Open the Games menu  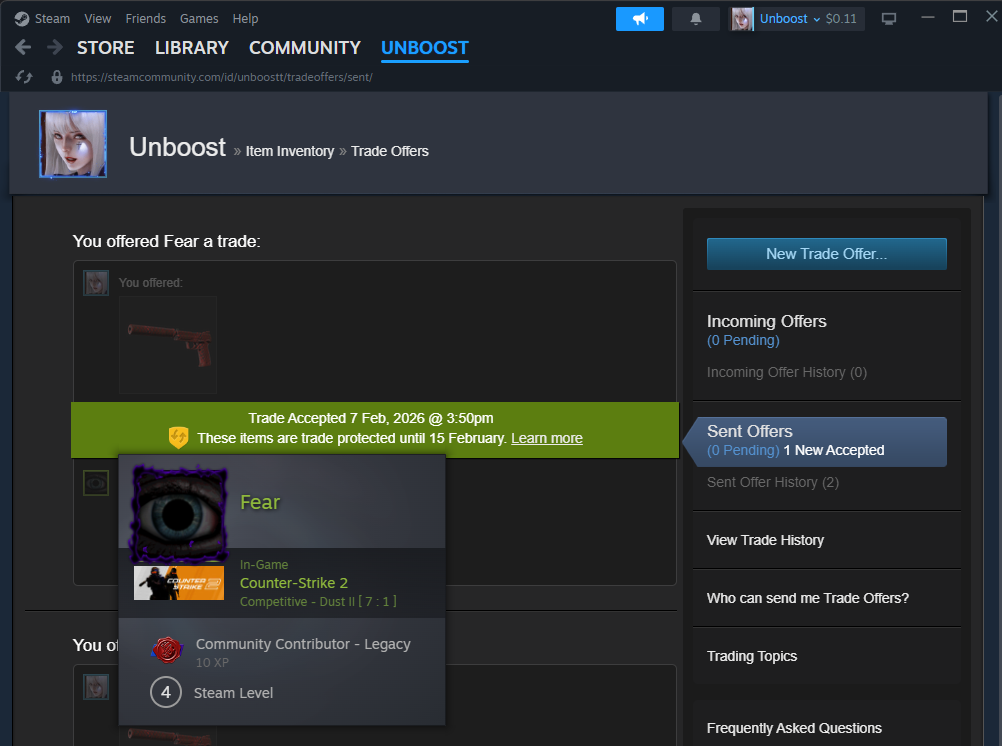click(x=199, y=19)
